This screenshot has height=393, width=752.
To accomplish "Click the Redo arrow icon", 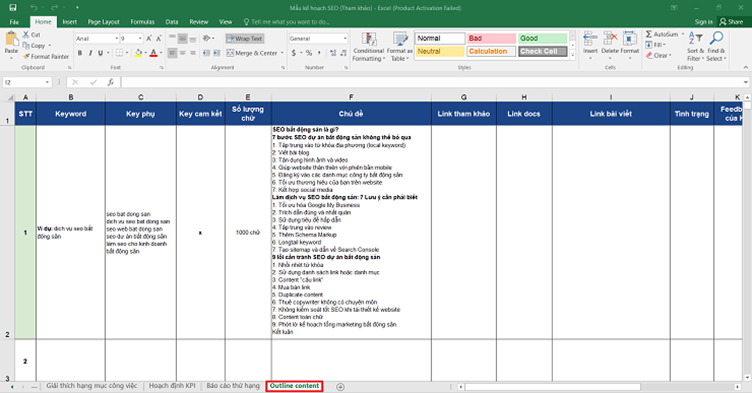I will (x=54, y=8).
